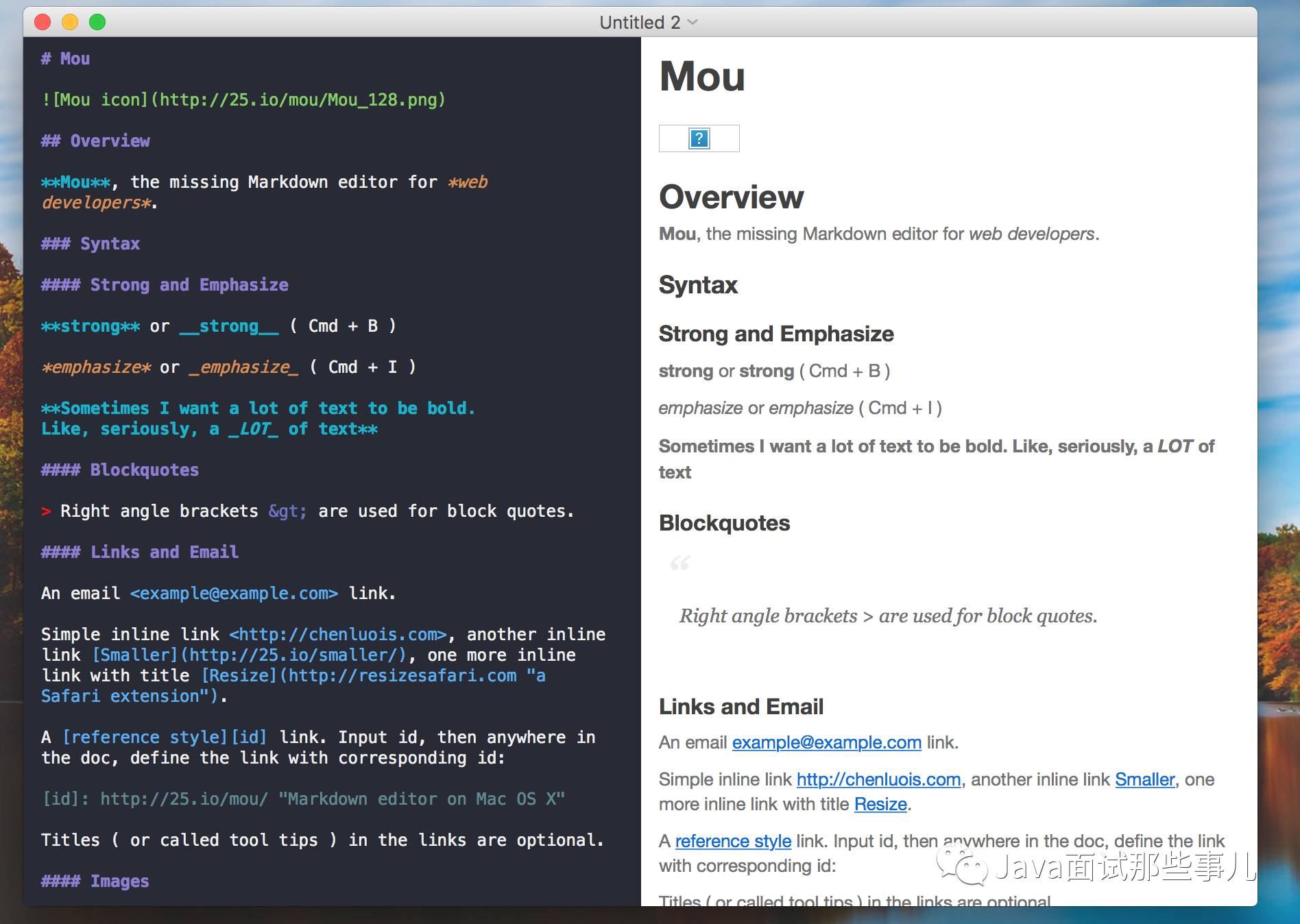Screen dimensions: 1300x924
Task: Click '[Smaller](http://25.io/smaller/)' in editor
Action: tap(249, 655)
